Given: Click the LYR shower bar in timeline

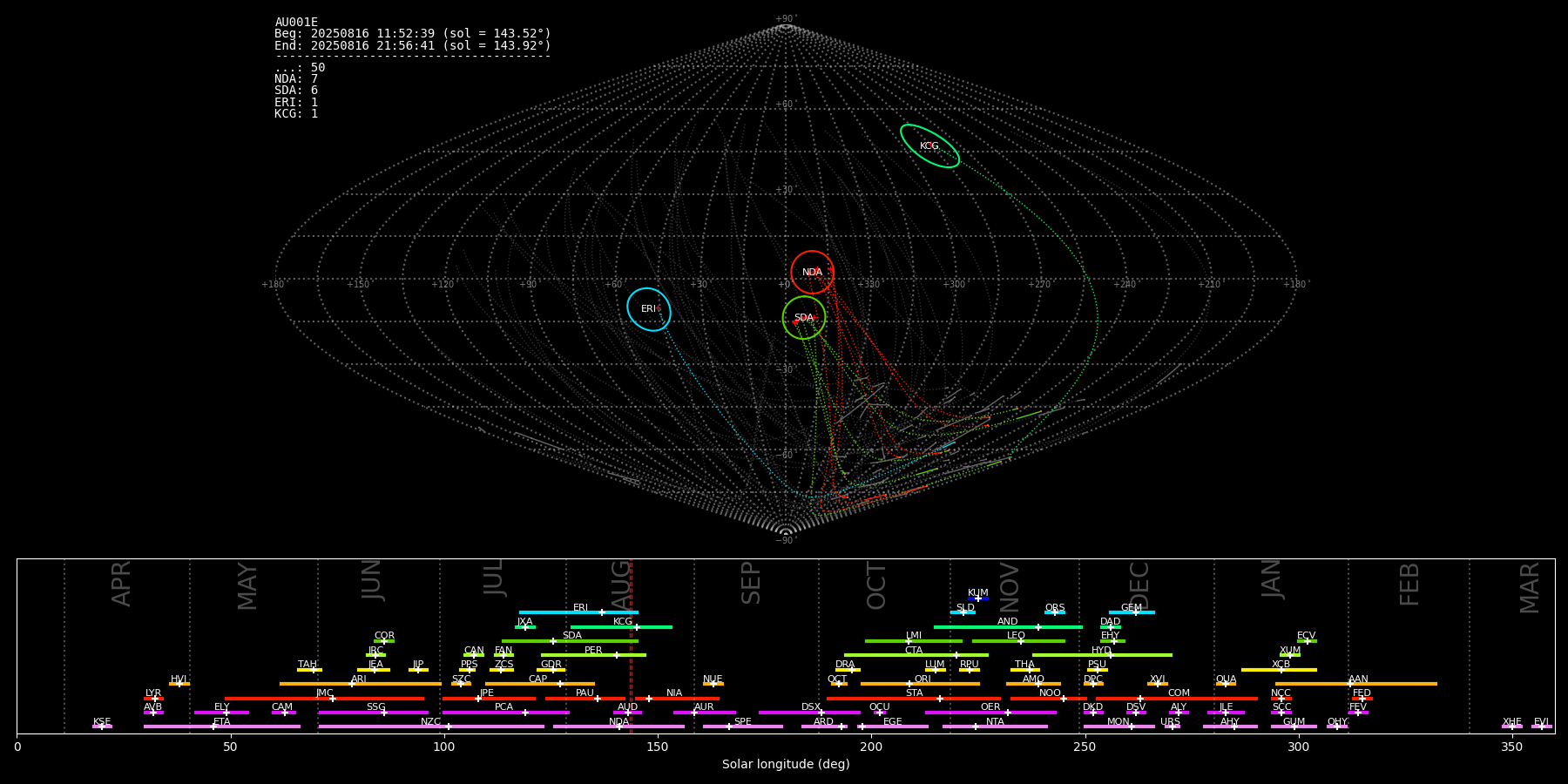Looking at the screenshot, I should [x=153, y=698].
